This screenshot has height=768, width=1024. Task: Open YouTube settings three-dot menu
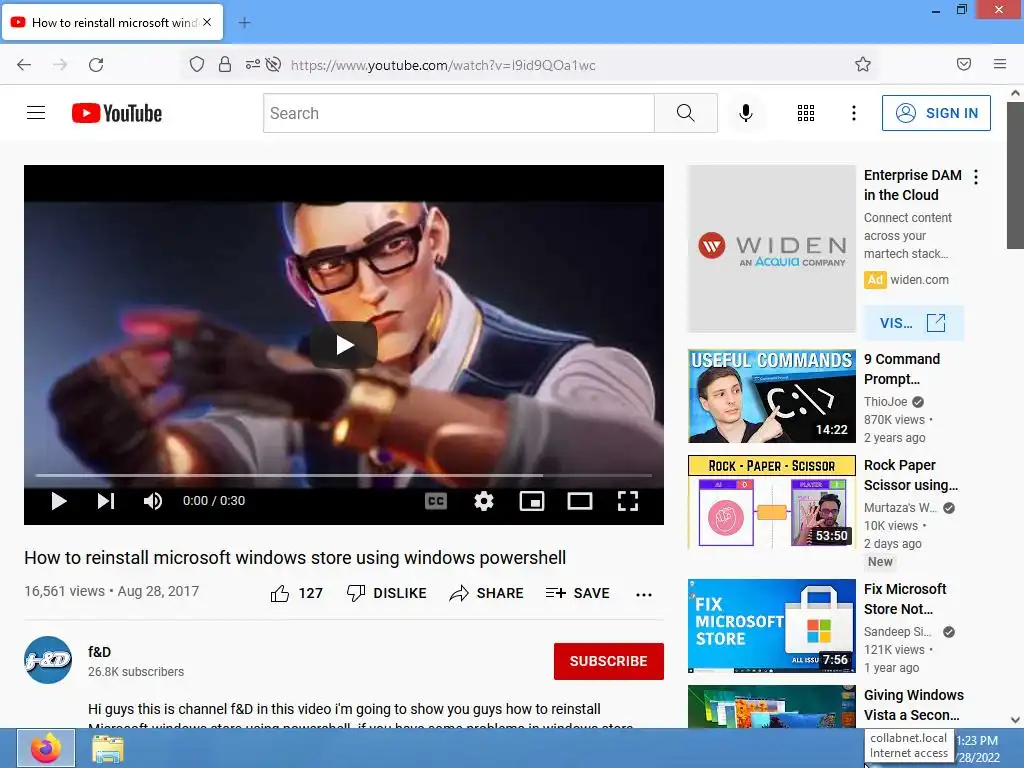click(x=854, y=113)
